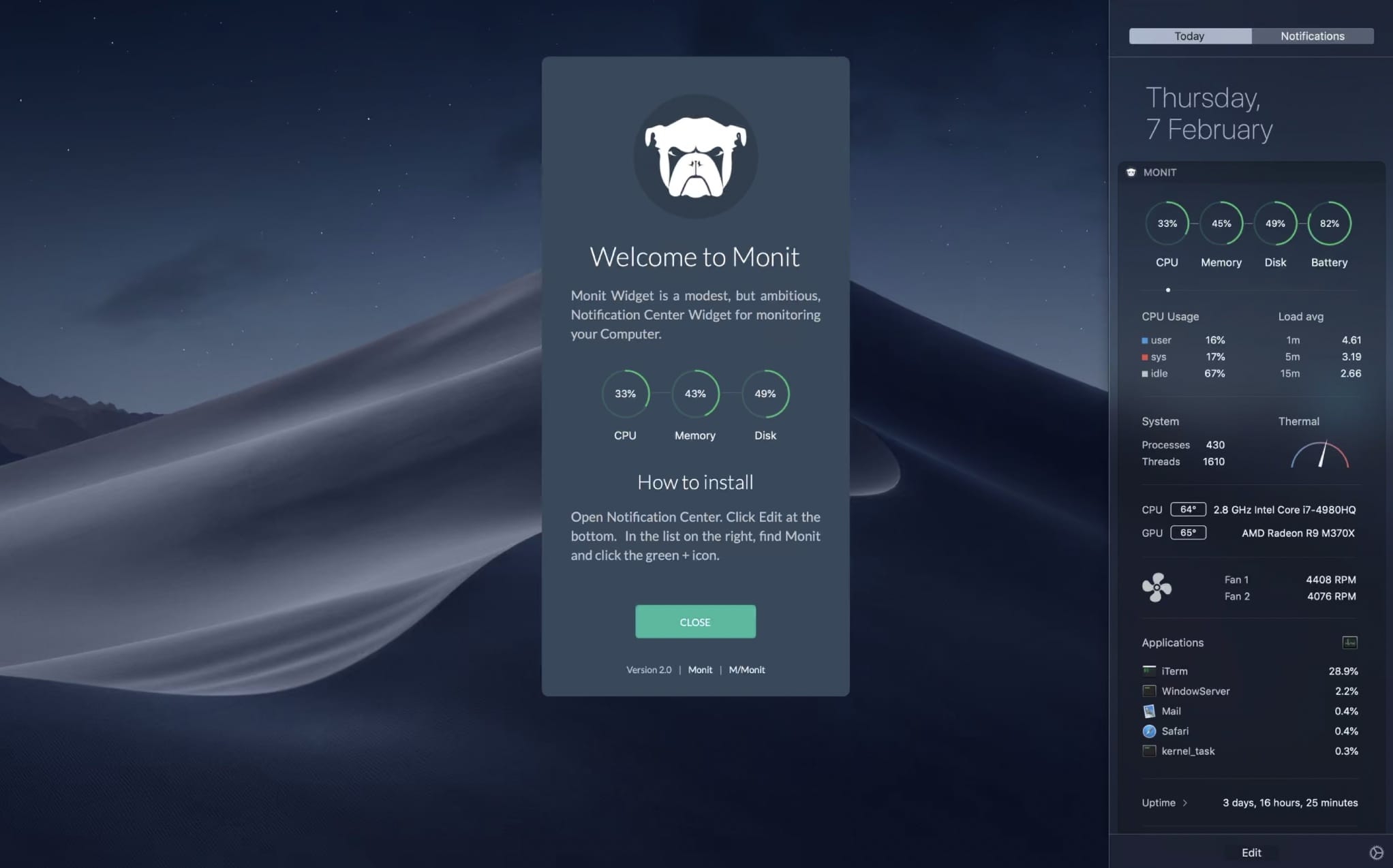
Task: Click the Mail app icon
Action: 1149,711
